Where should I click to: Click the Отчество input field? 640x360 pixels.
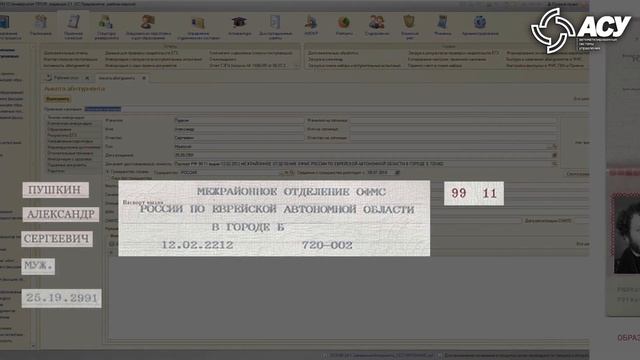(239, 138)
